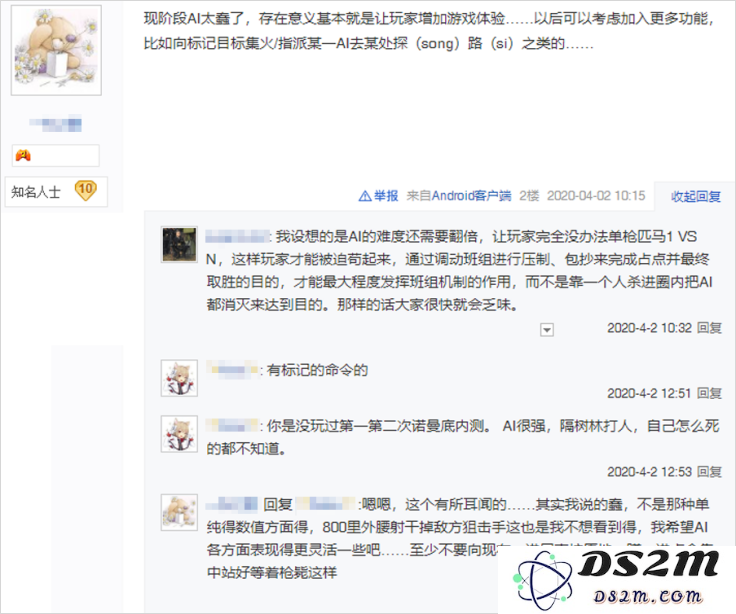The height and width of the screenshot is (614, 736).
Task: Collapse replies with 收起回复
Action: [696, 196]
